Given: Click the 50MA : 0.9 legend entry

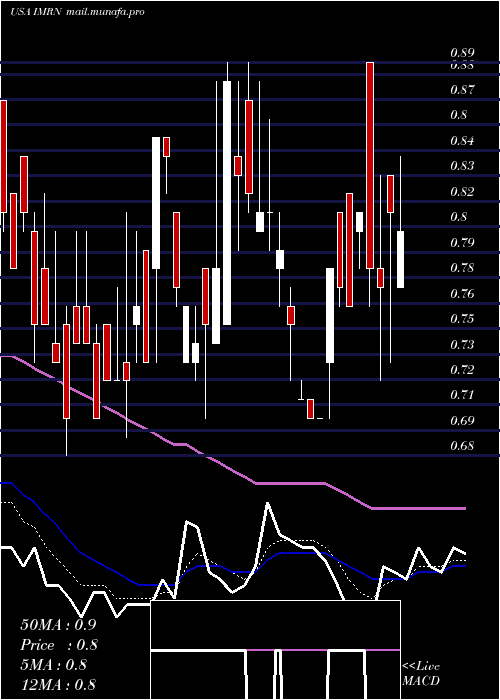Looking at the screenshot, I should pos(58,625).
